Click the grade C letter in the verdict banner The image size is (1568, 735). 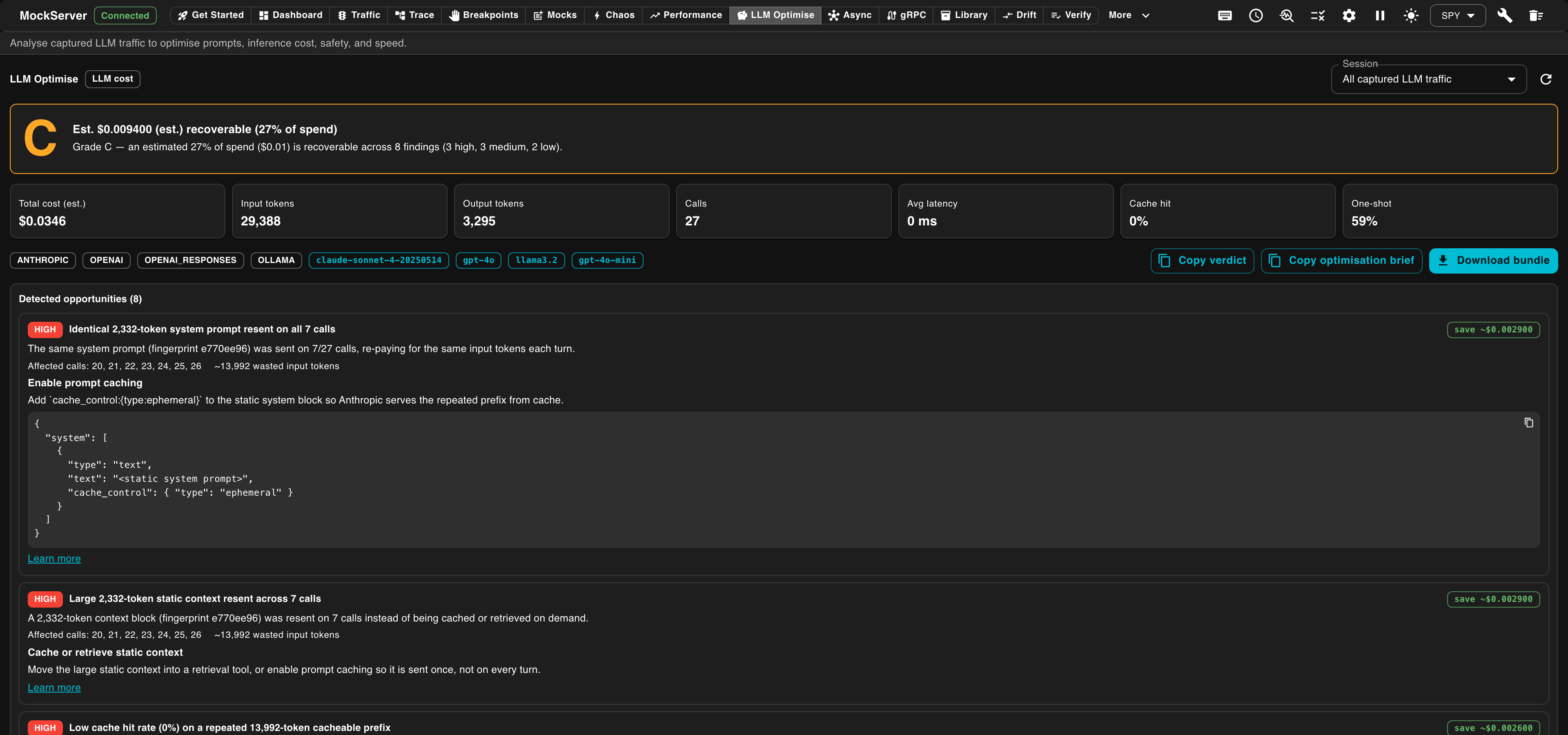40,139
